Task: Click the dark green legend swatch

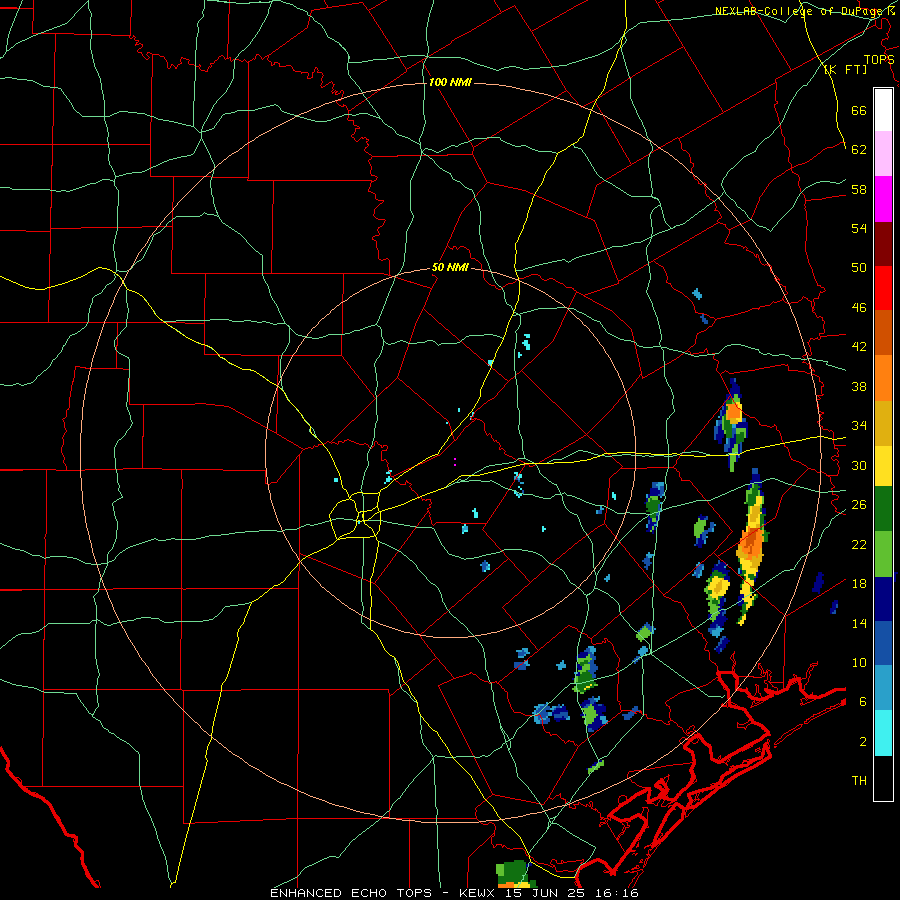Action: pyautogui.click(x=883, y=509)
